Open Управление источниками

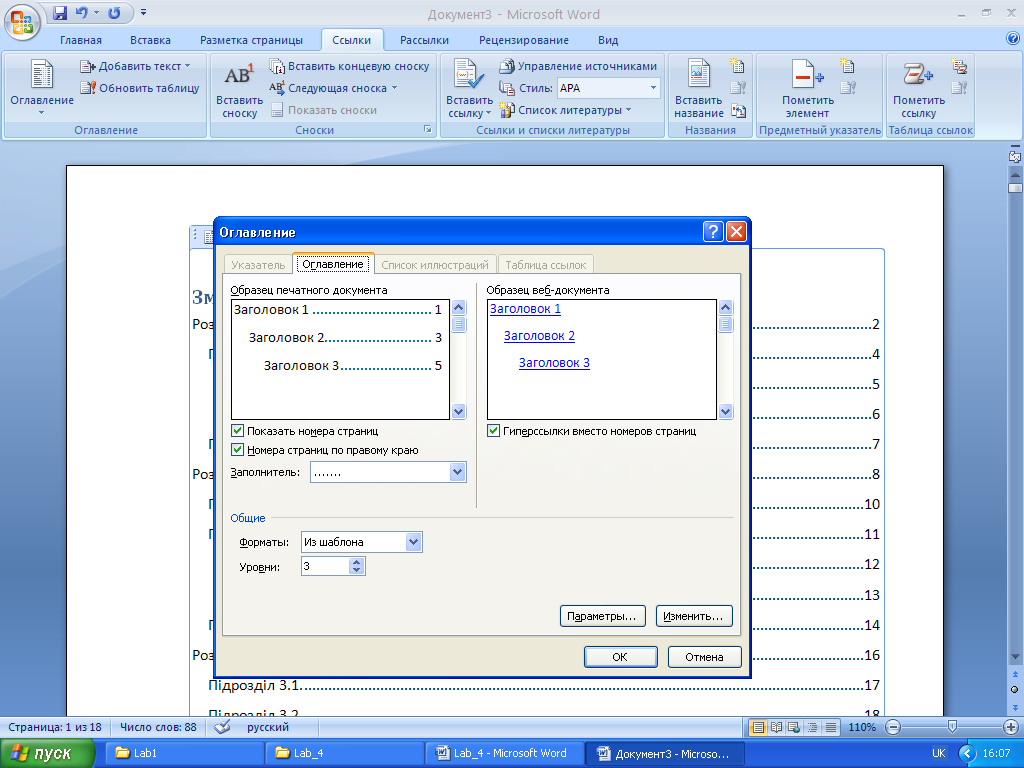578,66
